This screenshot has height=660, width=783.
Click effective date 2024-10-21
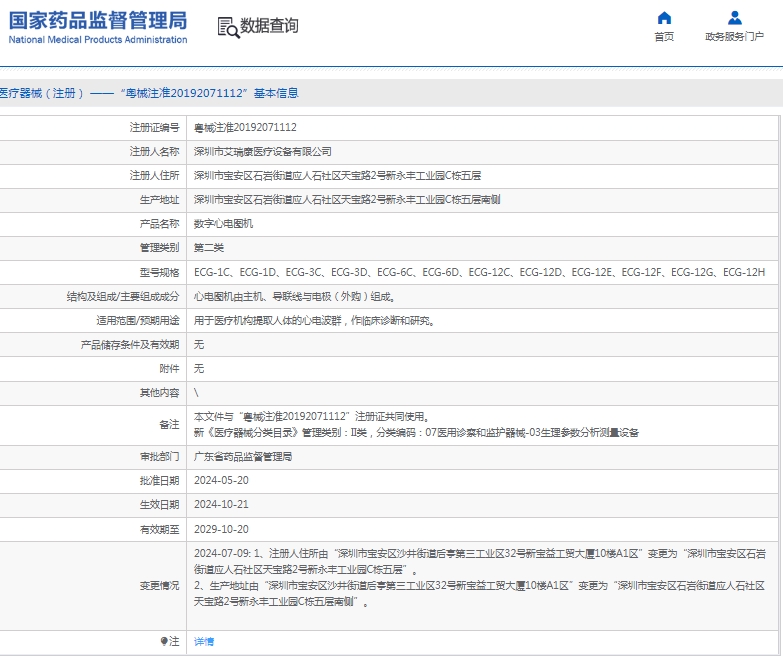(221, 504)
